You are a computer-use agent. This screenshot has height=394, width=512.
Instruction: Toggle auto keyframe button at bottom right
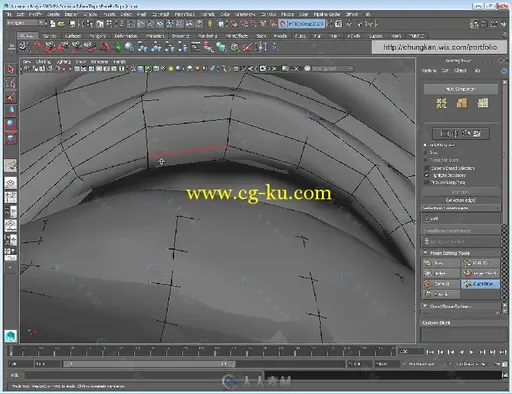point(497,364)
